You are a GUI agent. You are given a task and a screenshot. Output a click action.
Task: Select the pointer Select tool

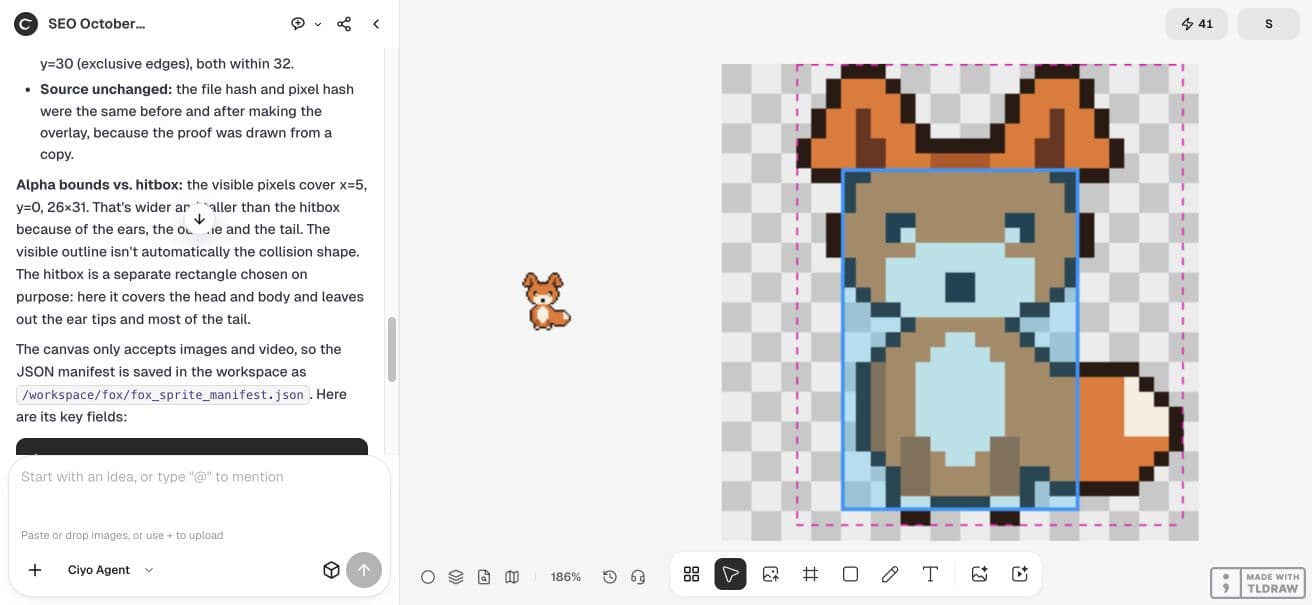731,574
